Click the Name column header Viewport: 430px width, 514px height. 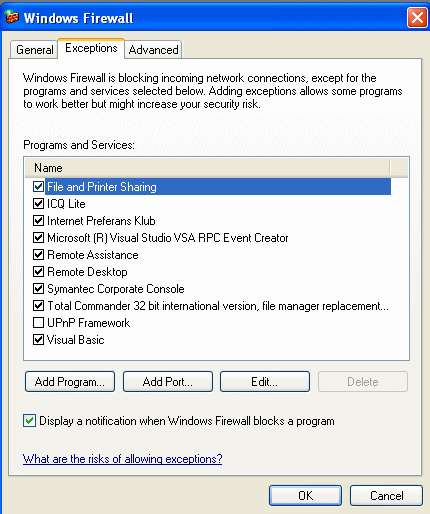[207, 168]
